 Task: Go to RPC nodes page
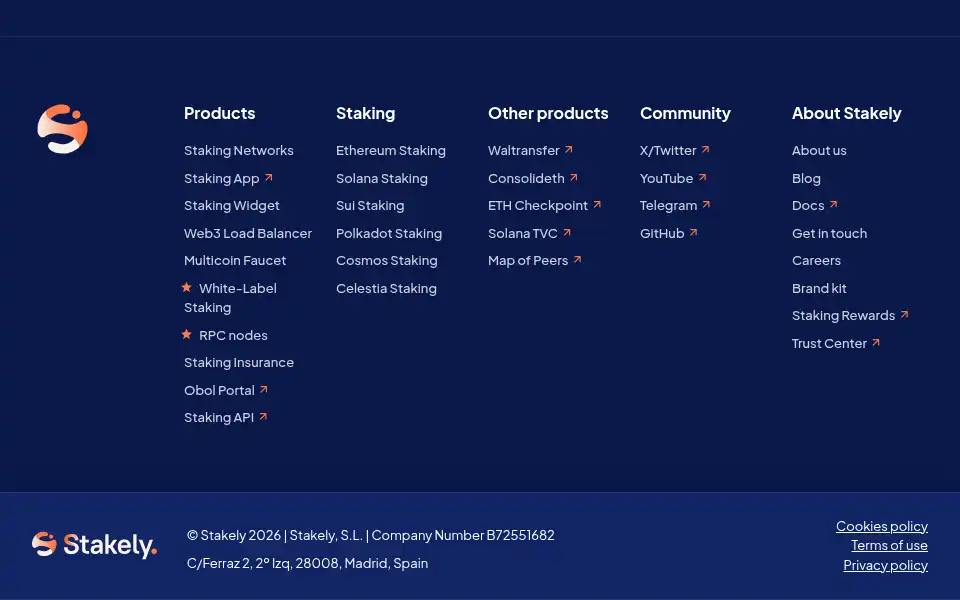(233, 336)
